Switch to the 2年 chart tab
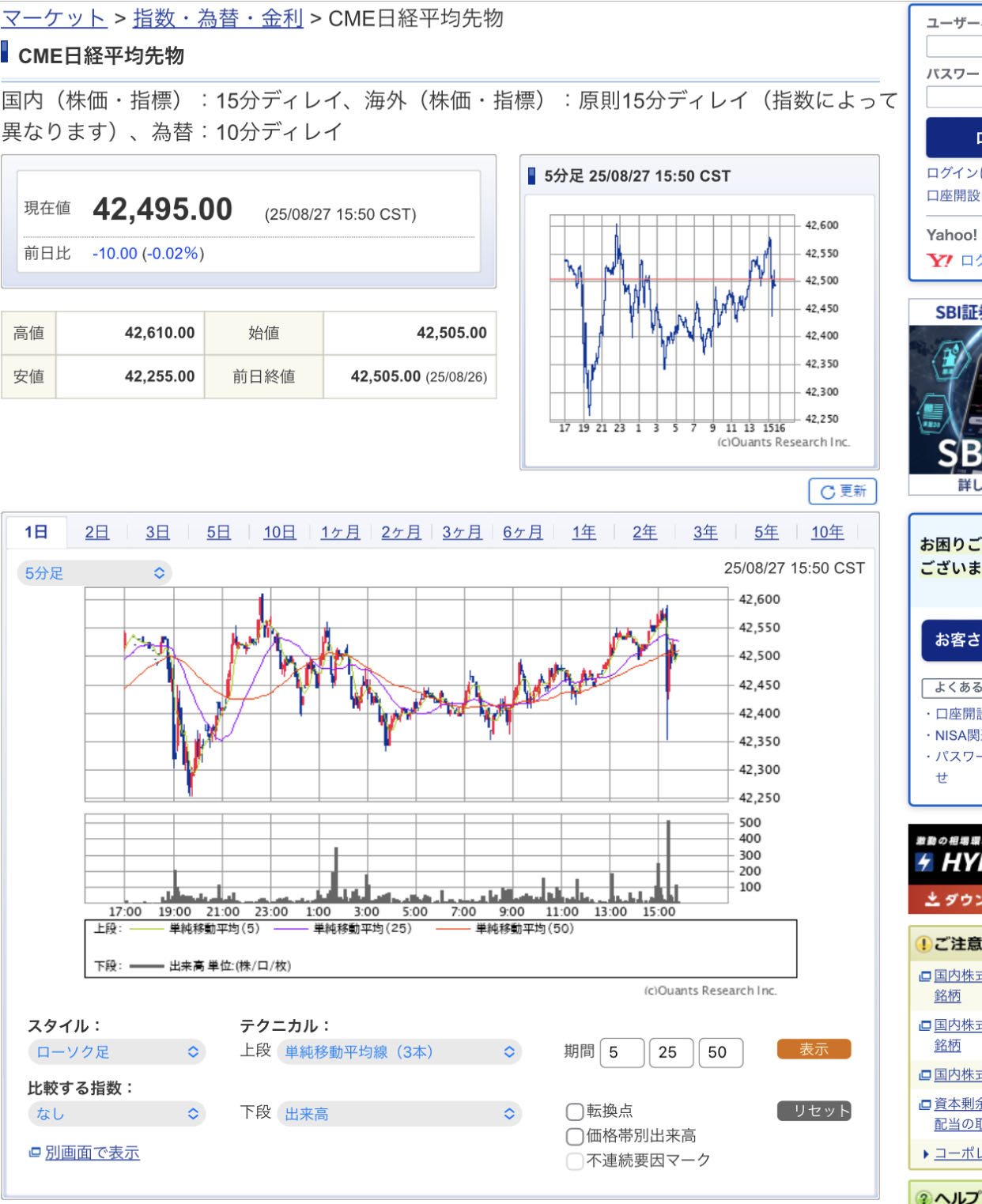Viewport: 982px width, 1204px height. pos(644,532)
